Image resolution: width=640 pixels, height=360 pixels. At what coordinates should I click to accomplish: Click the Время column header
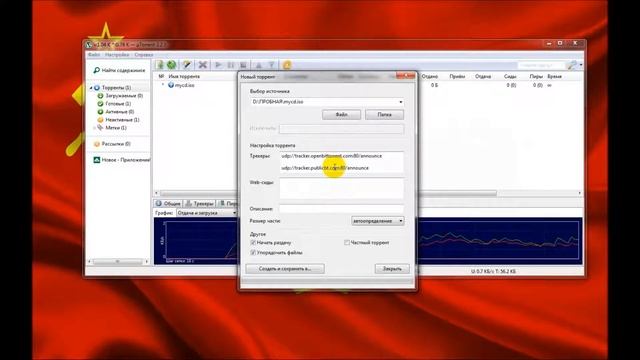pyautogui.click(x=554, y=76)
